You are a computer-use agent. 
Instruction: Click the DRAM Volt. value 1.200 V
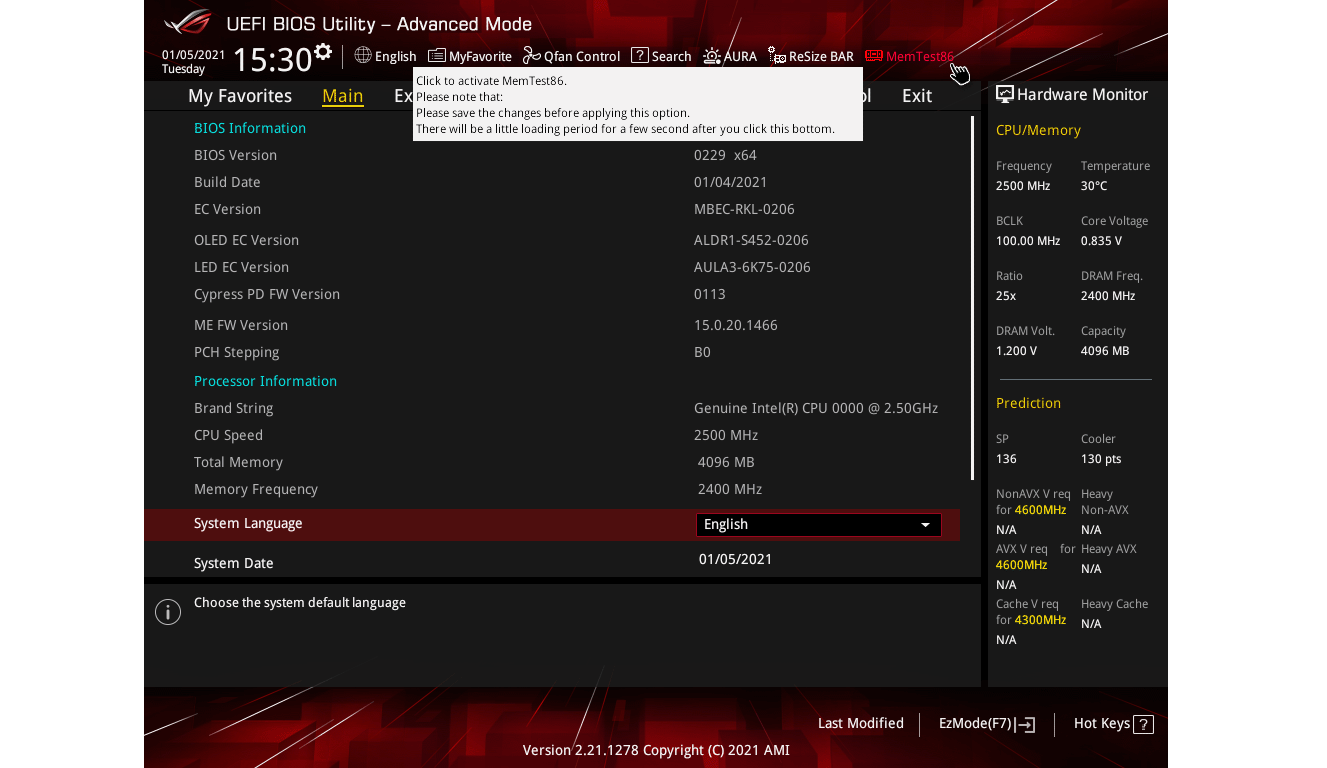click(x=1016, y=351)
